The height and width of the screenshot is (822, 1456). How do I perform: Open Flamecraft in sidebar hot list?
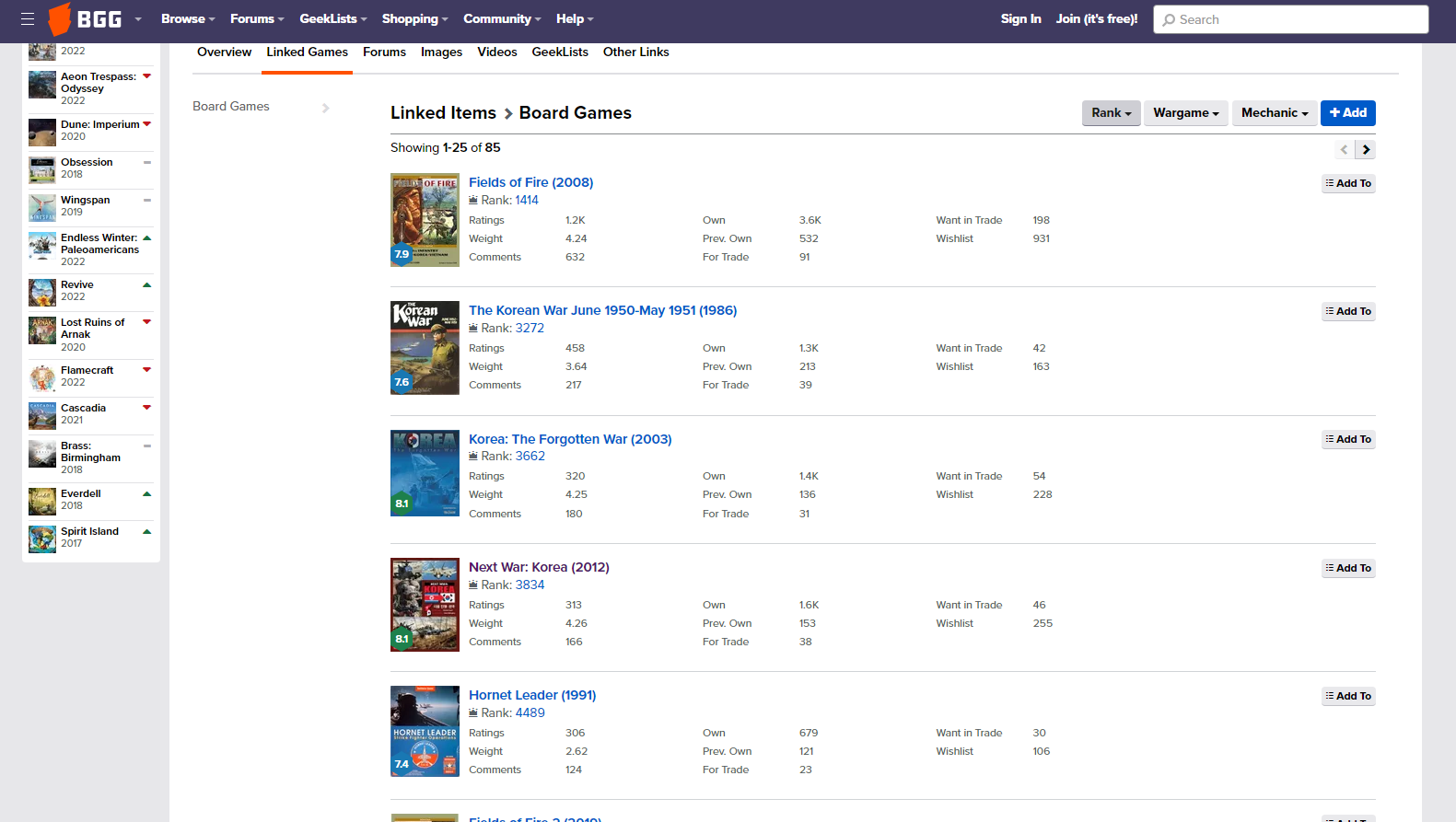point(87,370)
